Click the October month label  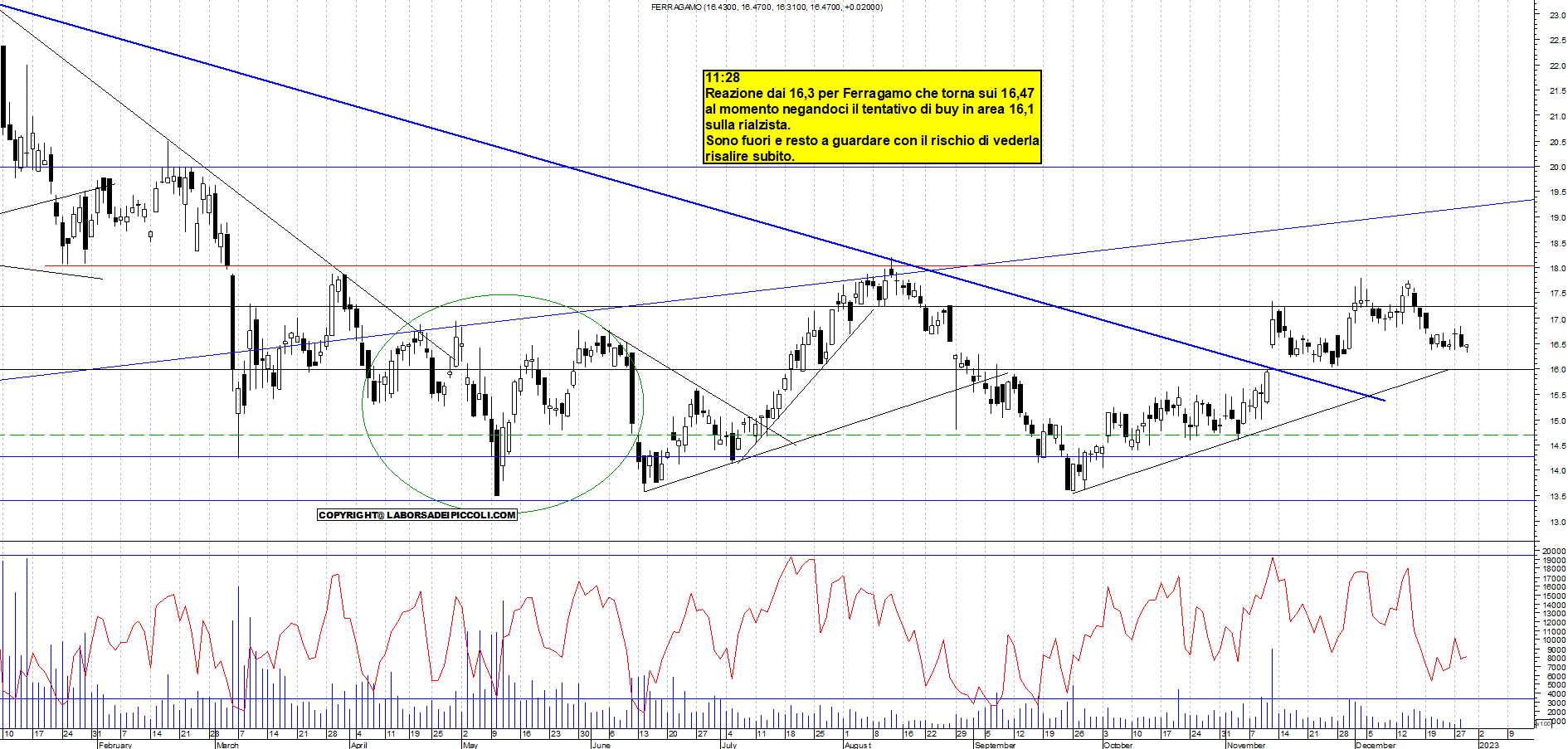point(1118,745)
